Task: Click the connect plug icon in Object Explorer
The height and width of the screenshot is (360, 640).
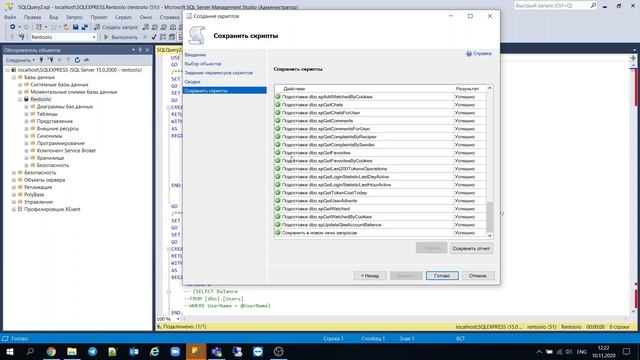Action: click(41, 60)
